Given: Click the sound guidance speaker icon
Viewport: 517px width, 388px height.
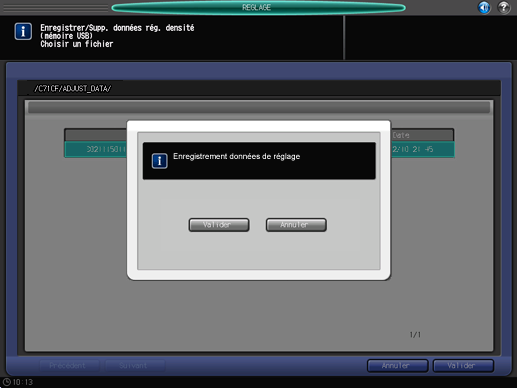Looking at the screenshot, I should [x=484, y=7].
